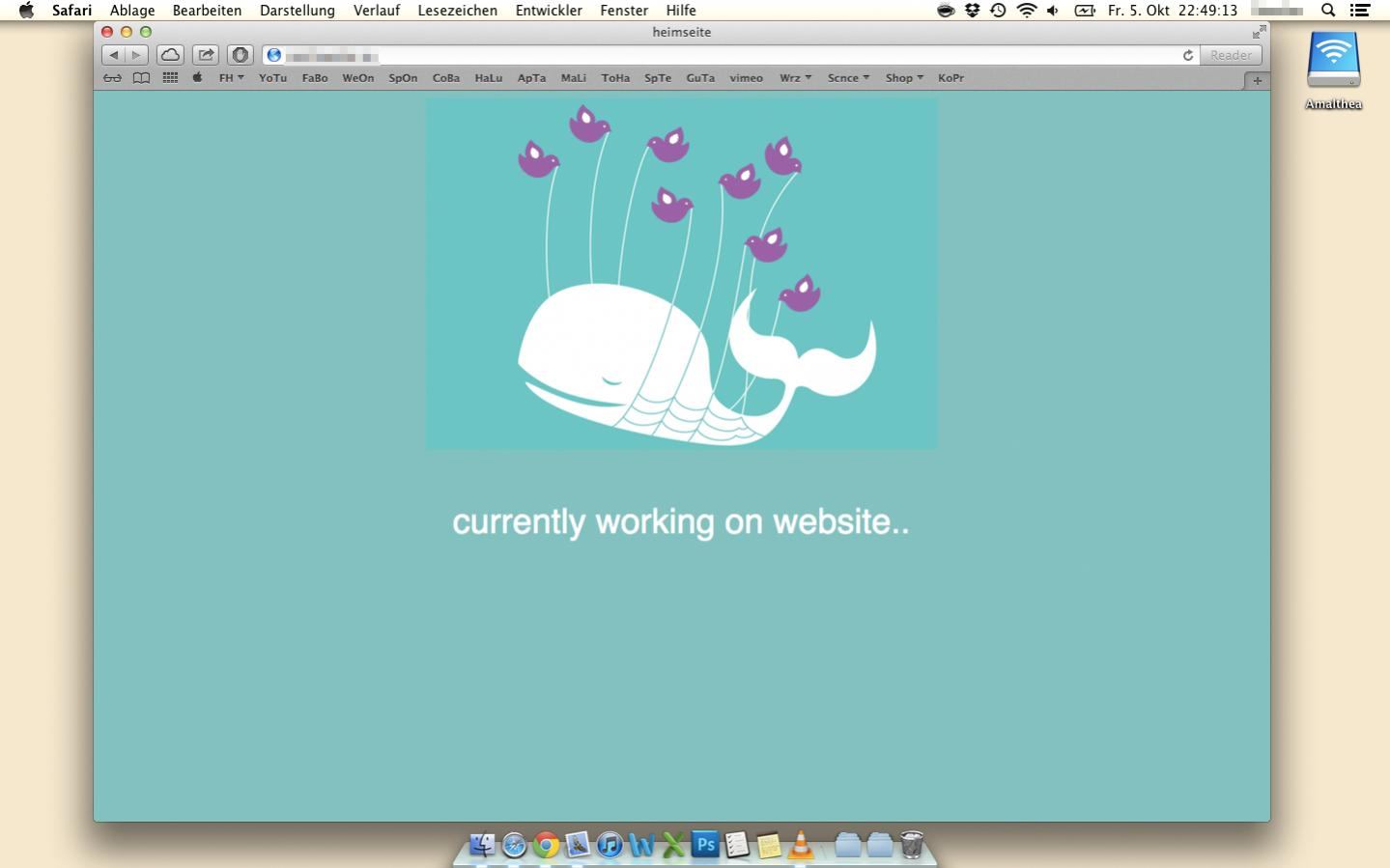This screenshot has height=868, width=1390.
Task: Open the Share button in toolbar
Action: [206, 55]
